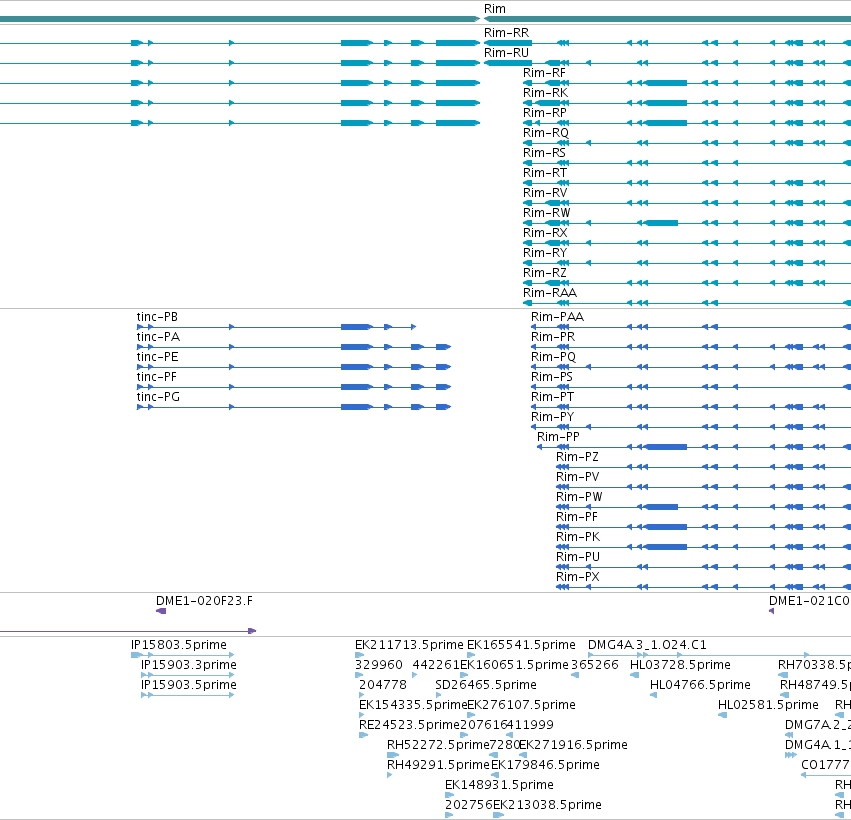This screenshot has height=820, width=851.
Task: Click the 204778 feature label
Action: point(383,685)
